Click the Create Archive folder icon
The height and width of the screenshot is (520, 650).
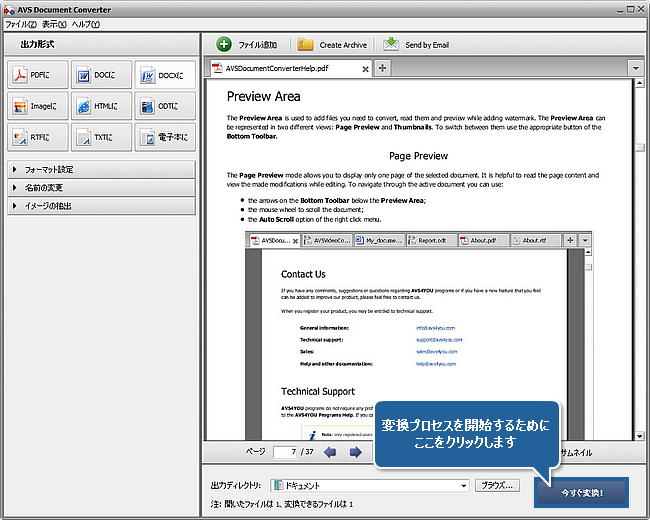pyautogui.click(x=305, y=44)
